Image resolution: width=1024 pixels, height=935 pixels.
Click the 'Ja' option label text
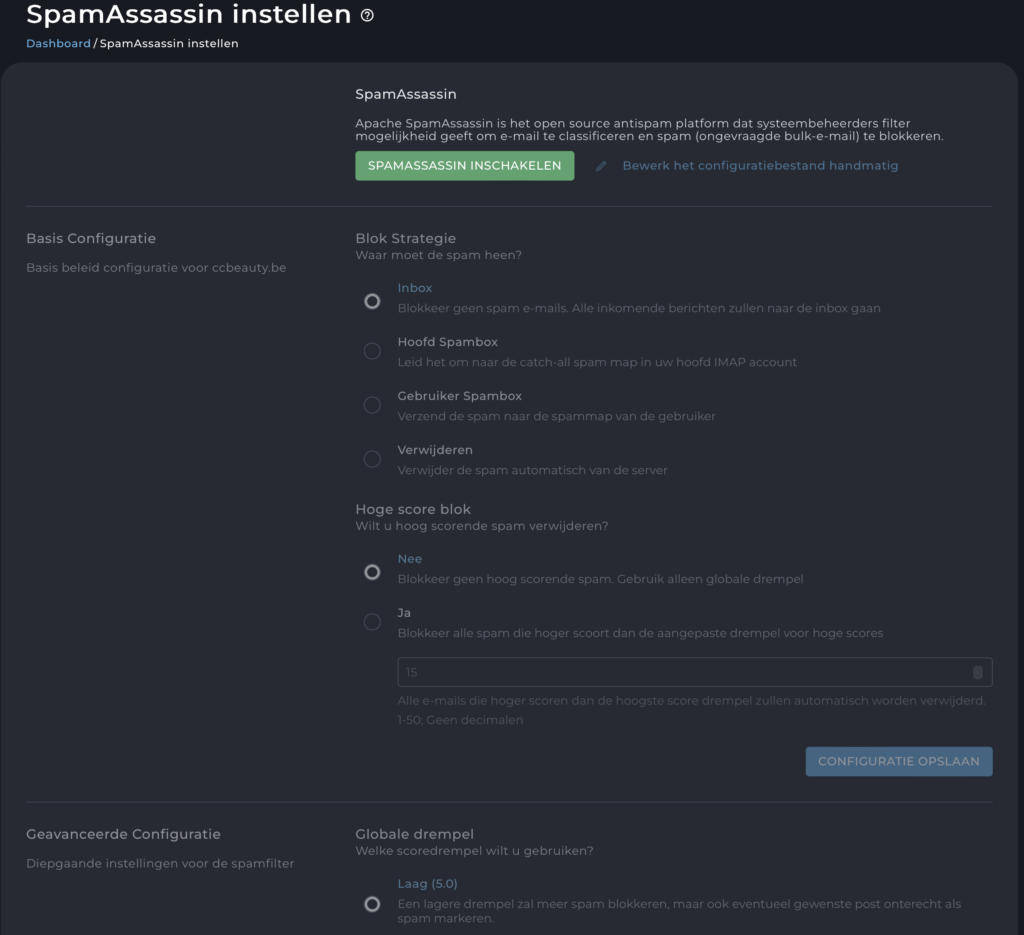[x=404, y=613]
